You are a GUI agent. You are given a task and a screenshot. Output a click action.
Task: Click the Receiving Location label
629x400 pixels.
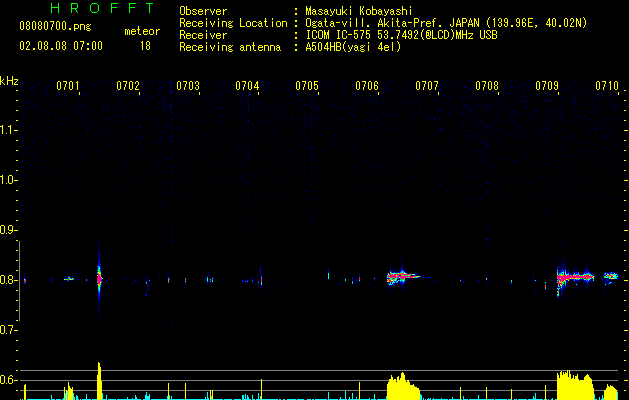233,23
